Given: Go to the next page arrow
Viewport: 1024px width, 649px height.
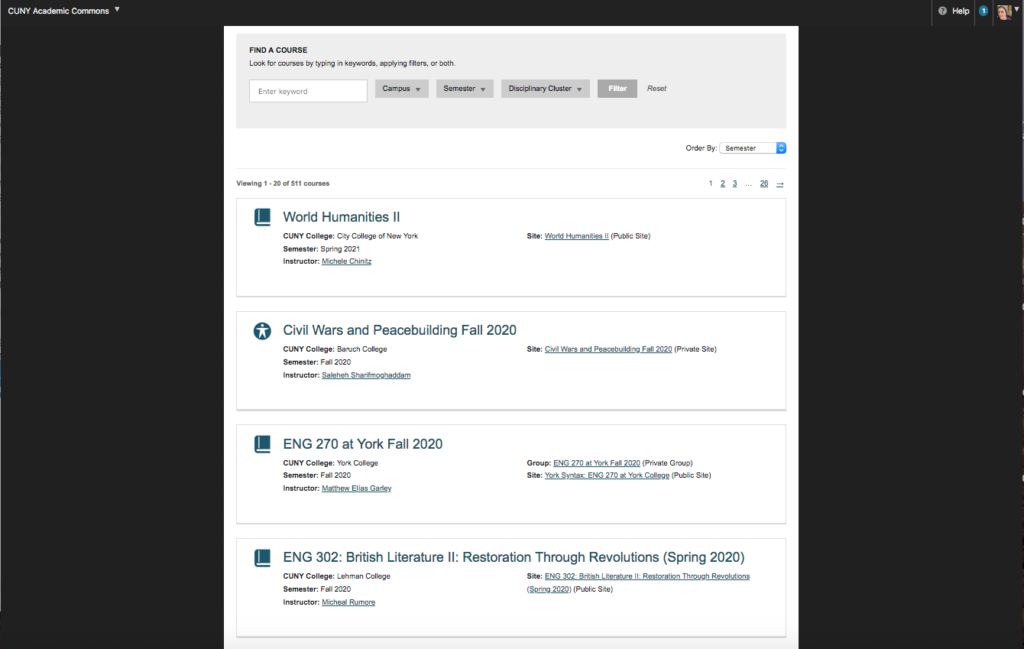Looking at the screenshot, I should tap(780, 183).
